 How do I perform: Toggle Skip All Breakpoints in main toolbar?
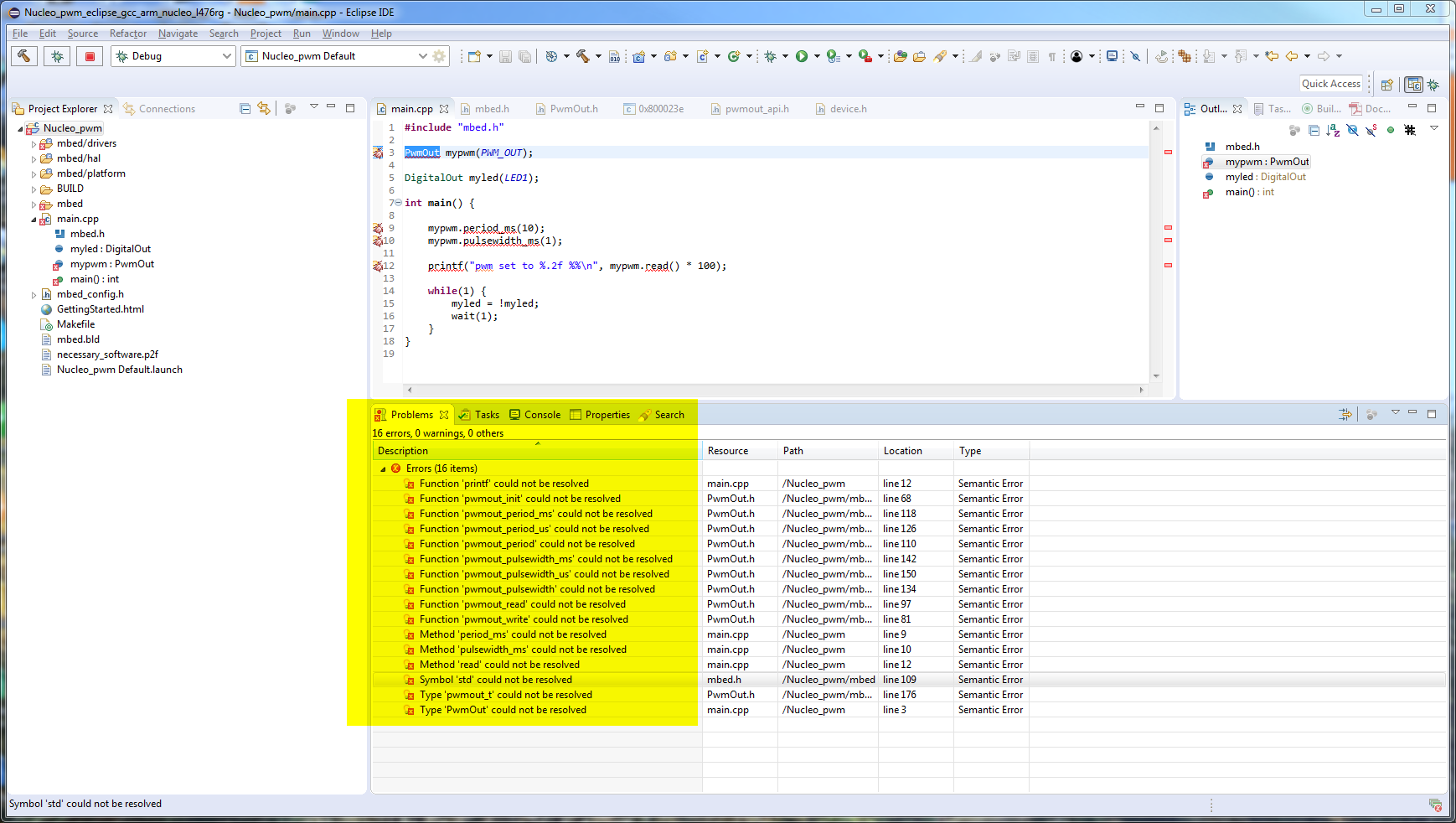[x=1135, y=56]
